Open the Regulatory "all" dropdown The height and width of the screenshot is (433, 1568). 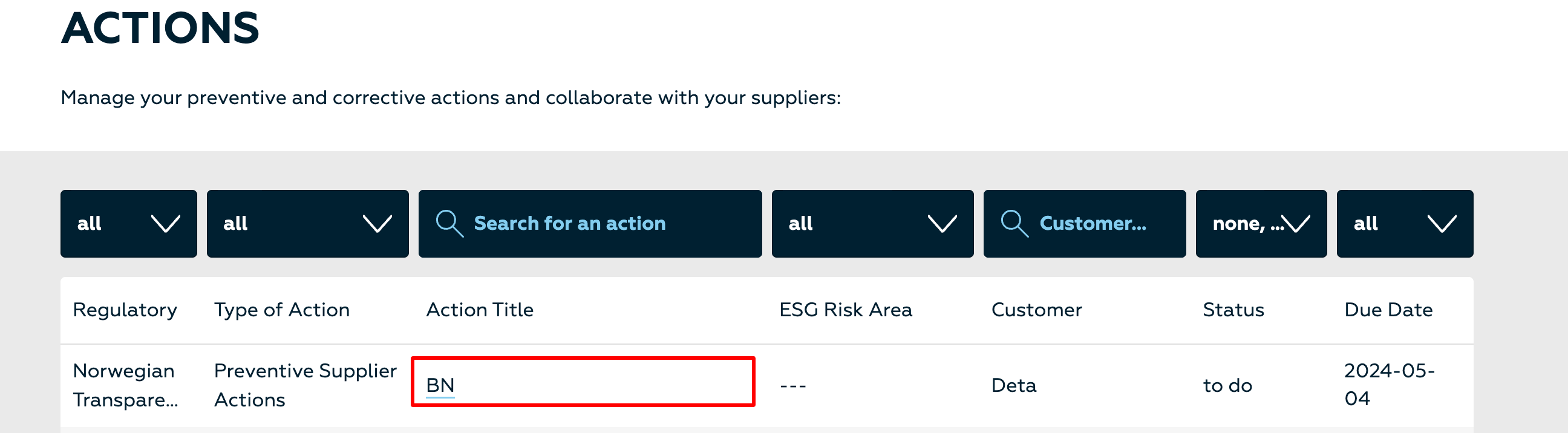[x=129, y=223]
